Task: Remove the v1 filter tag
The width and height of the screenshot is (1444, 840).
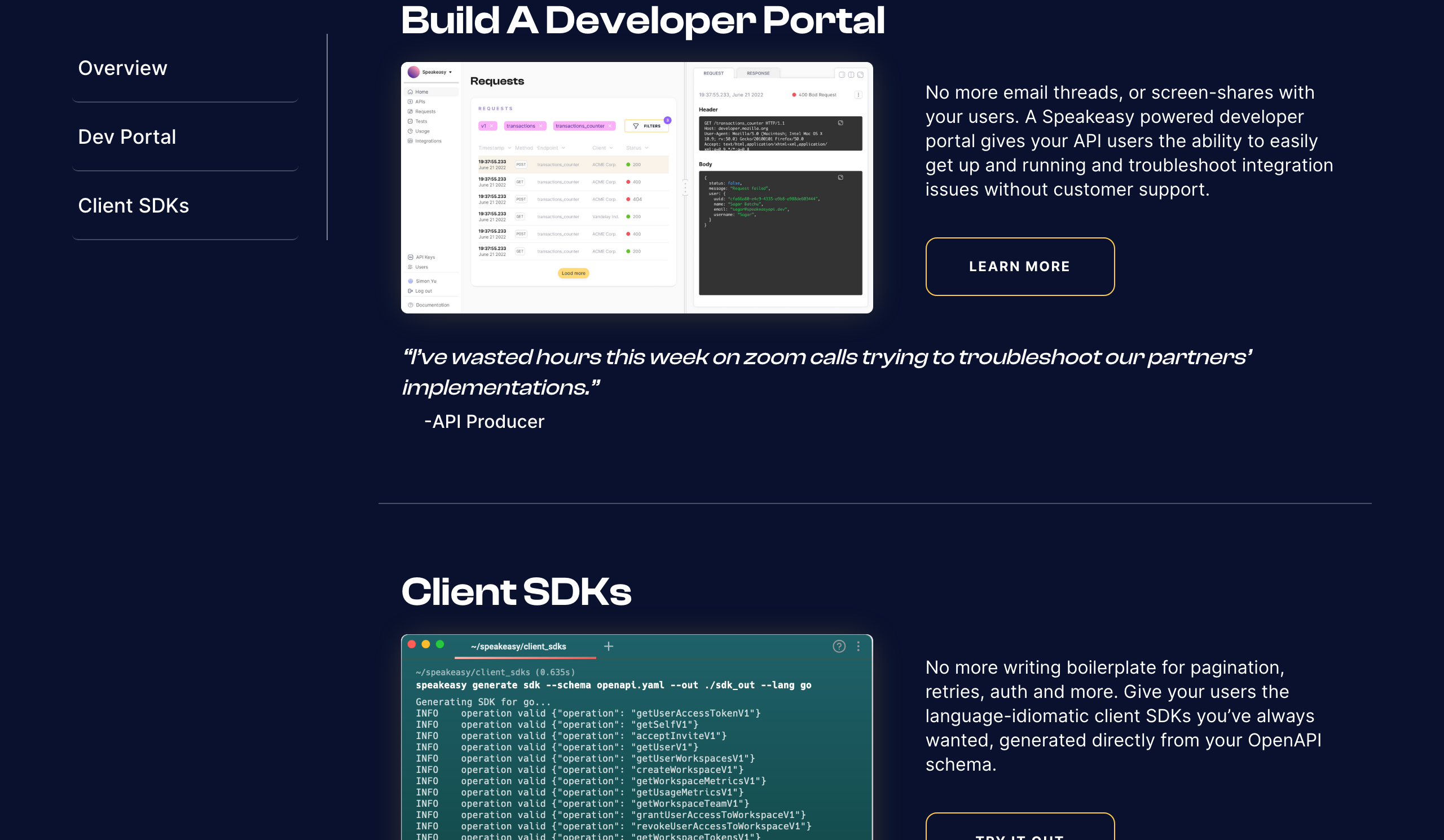Action: click(x=492, y=126)
